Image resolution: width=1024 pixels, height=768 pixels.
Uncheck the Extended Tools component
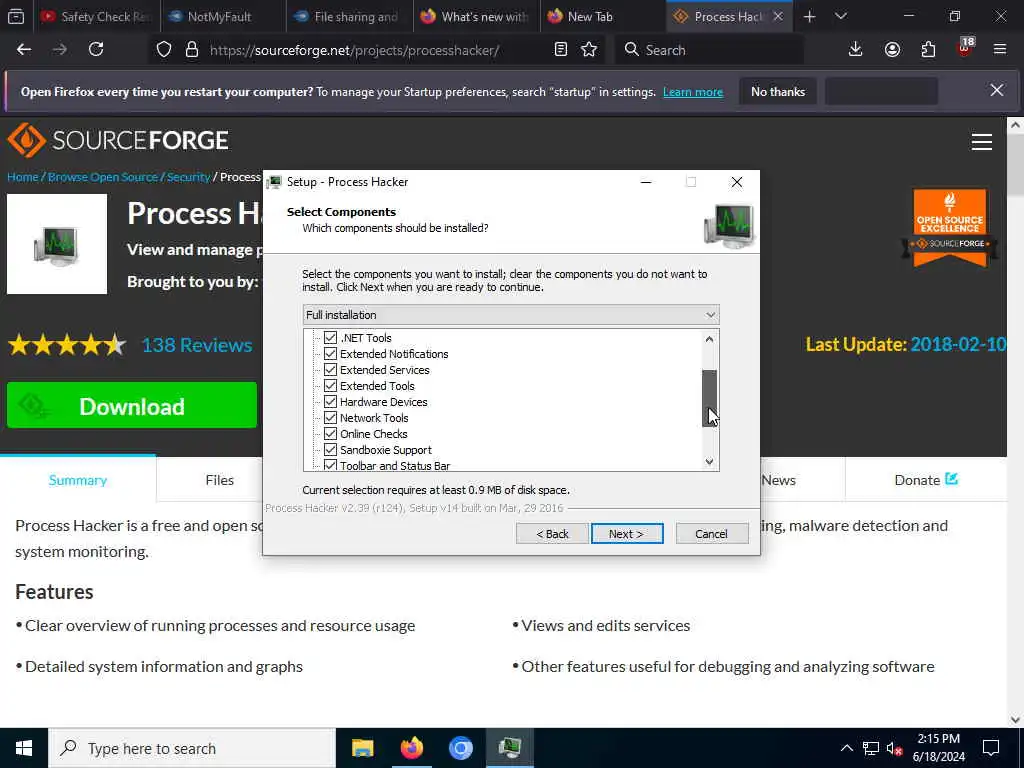pos(330,386)
